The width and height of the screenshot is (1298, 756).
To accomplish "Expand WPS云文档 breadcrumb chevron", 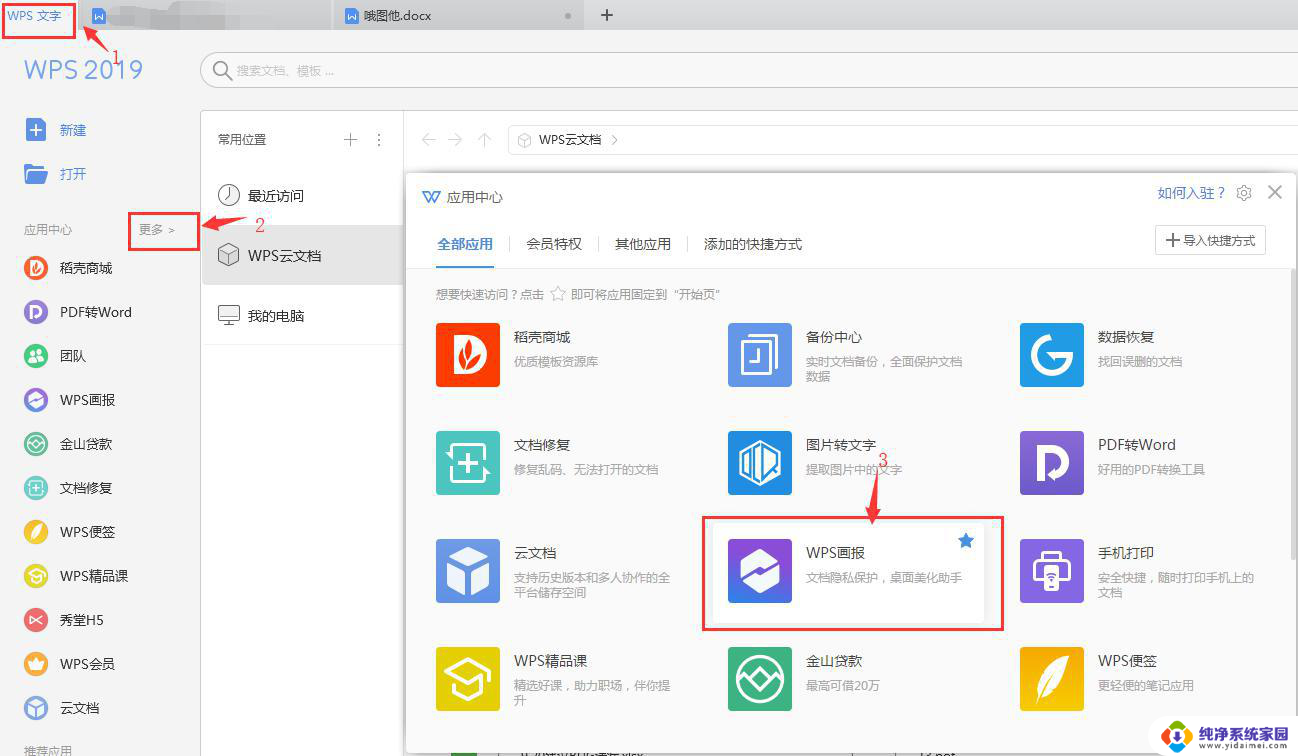I will tap(614, 140).
